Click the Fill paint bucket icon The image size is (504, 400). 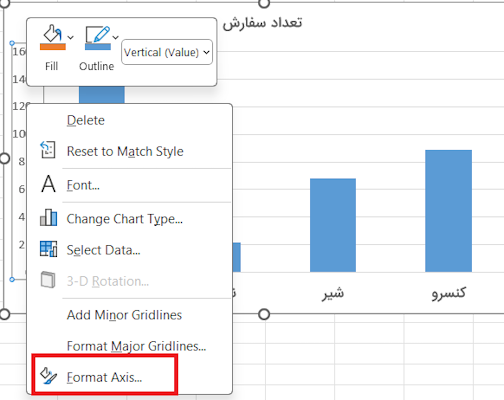(52, 33)
